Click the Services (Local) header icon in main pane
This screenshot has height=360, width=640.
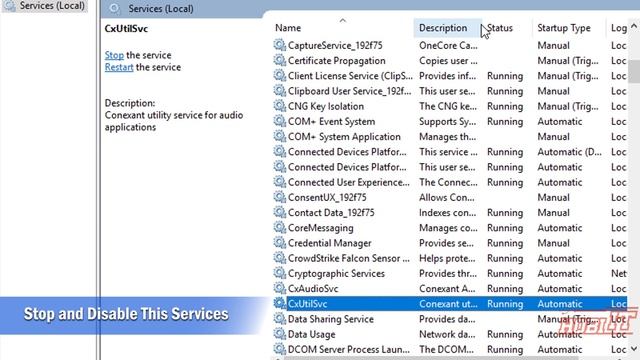tap(115, 9)
